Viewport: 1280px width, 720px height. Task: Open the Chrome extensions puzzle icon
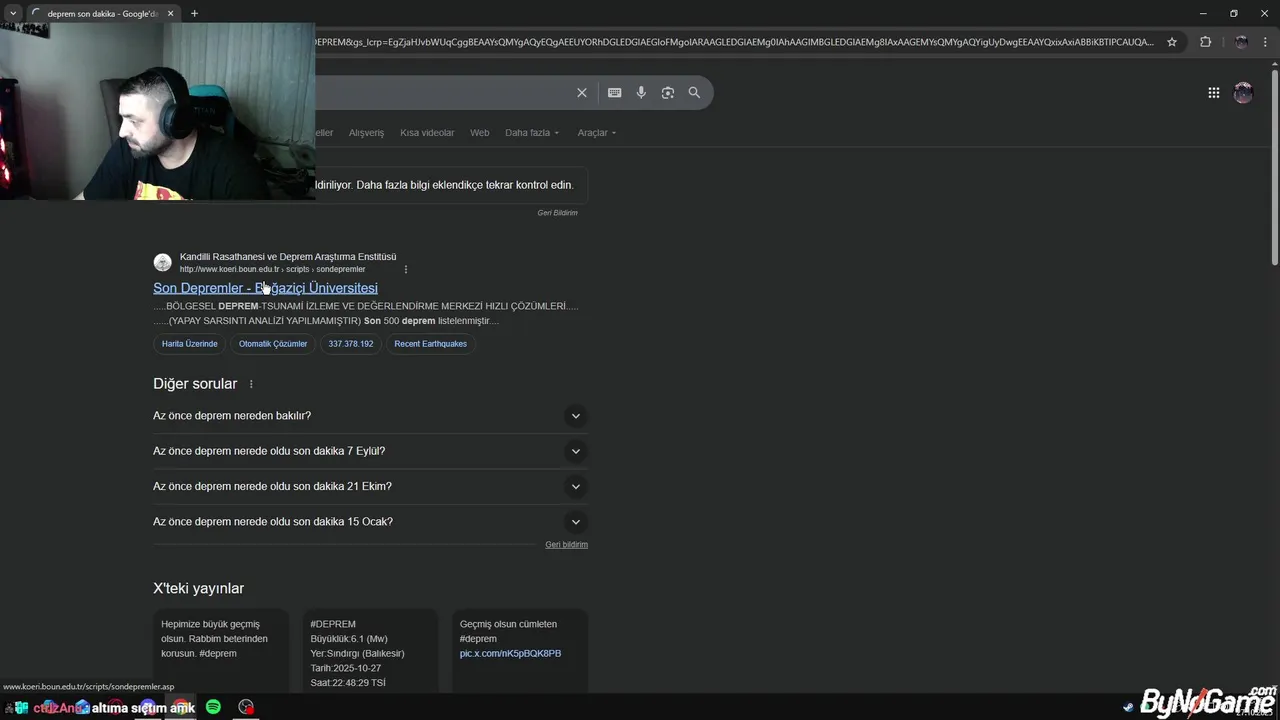[x=1205, y=42]
